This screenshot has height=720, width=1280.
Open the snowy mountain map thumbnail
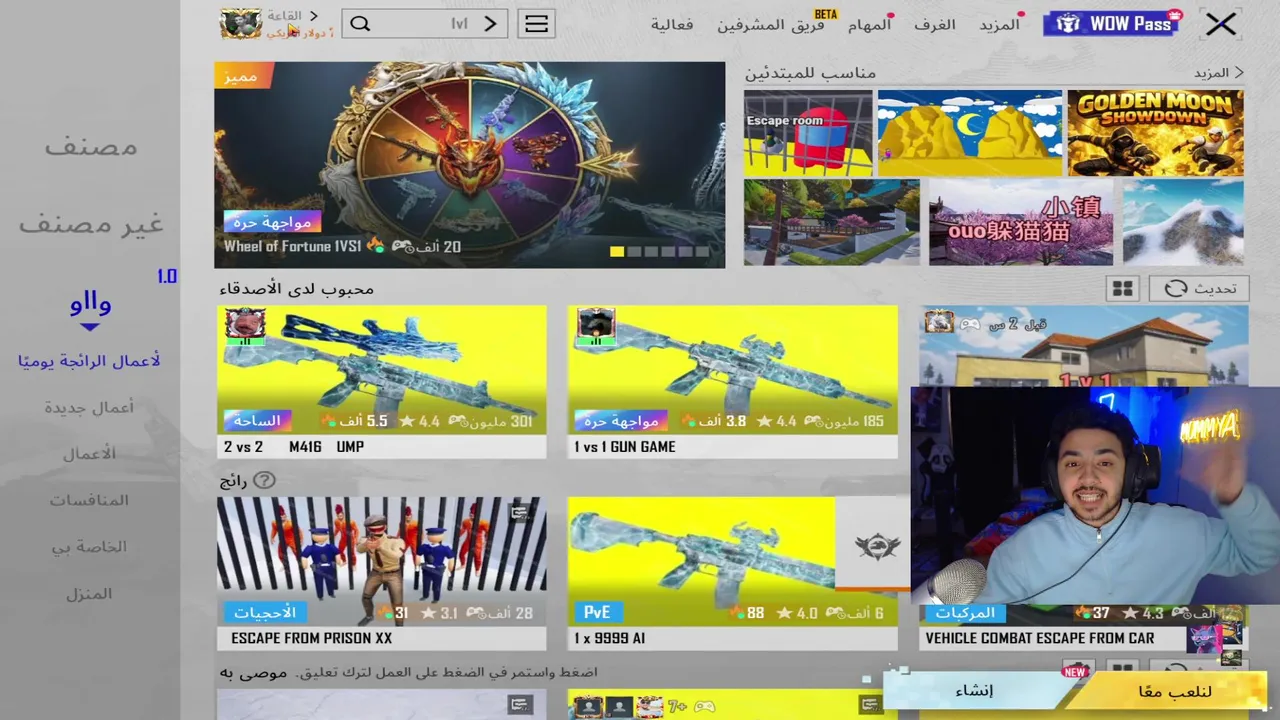1183,222
